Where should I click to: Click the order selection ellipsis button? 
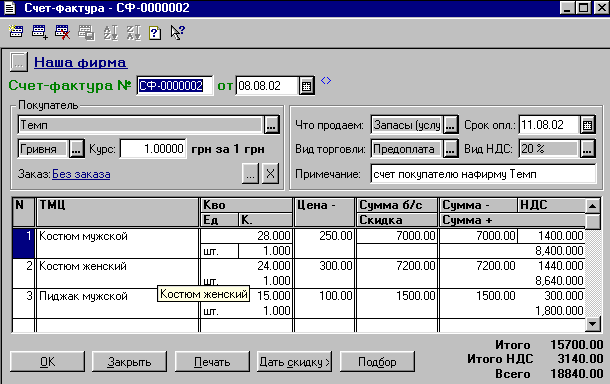click(250, 173)
